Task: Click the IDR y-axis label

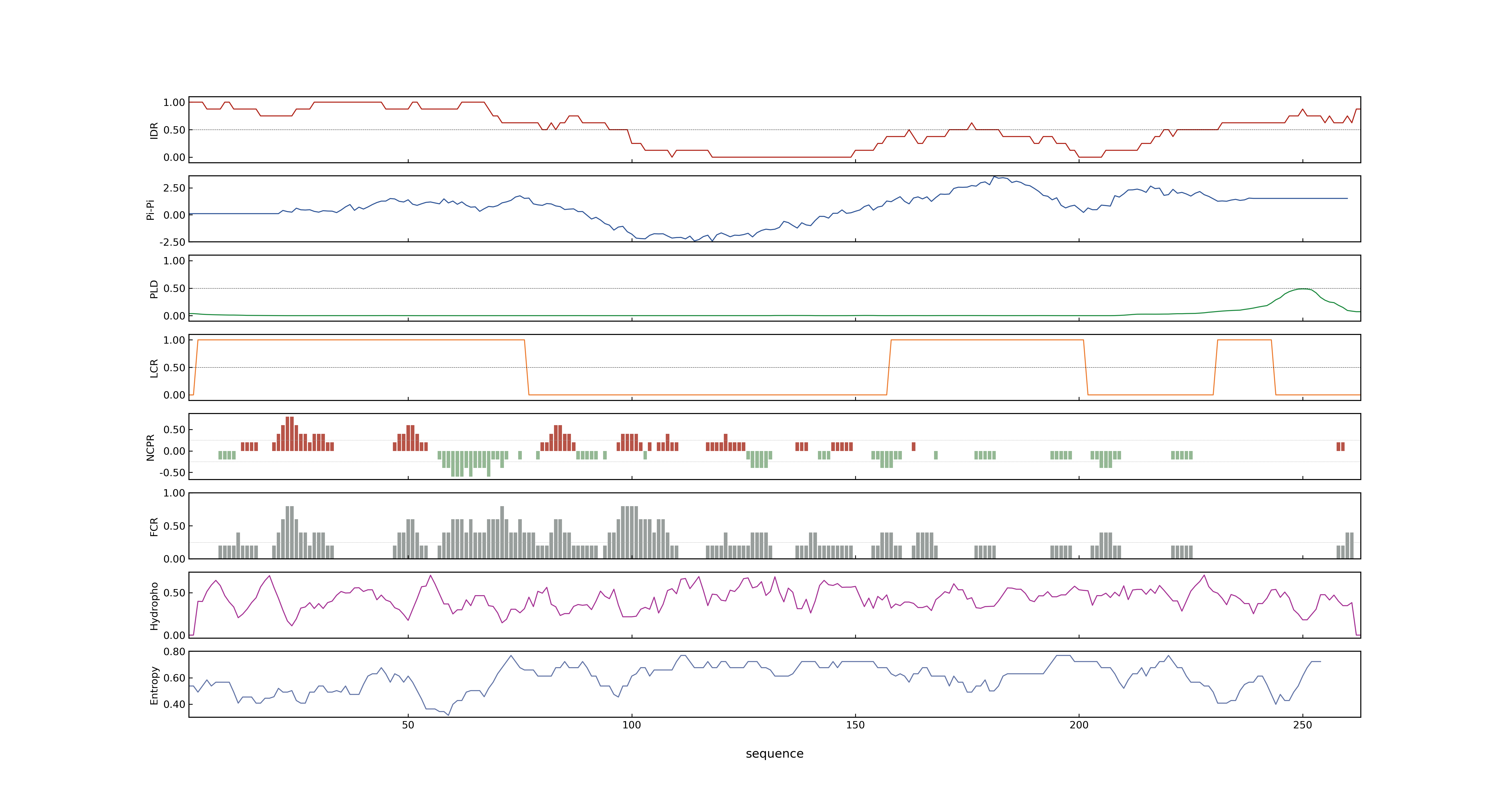Action: pos(154,130)
